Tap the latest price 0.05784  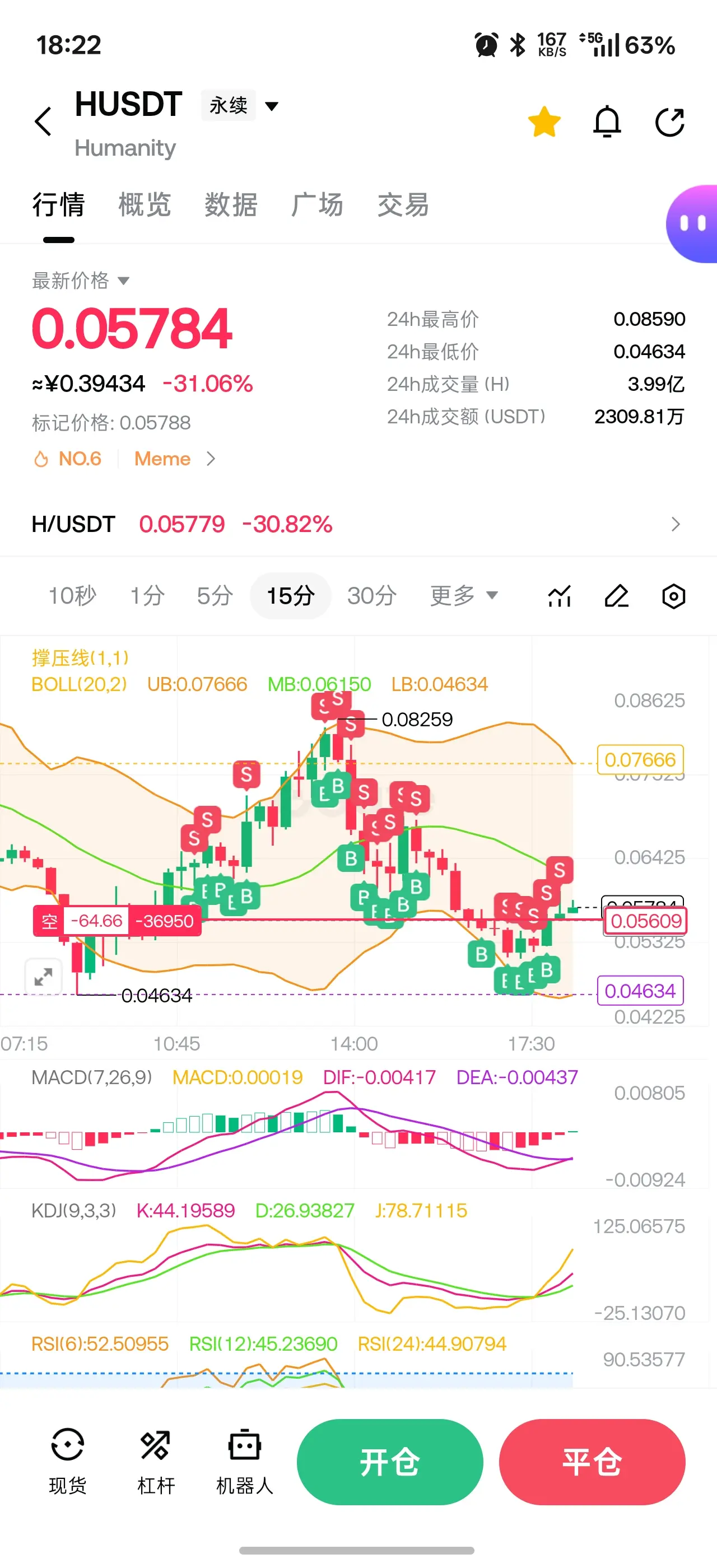132,329
